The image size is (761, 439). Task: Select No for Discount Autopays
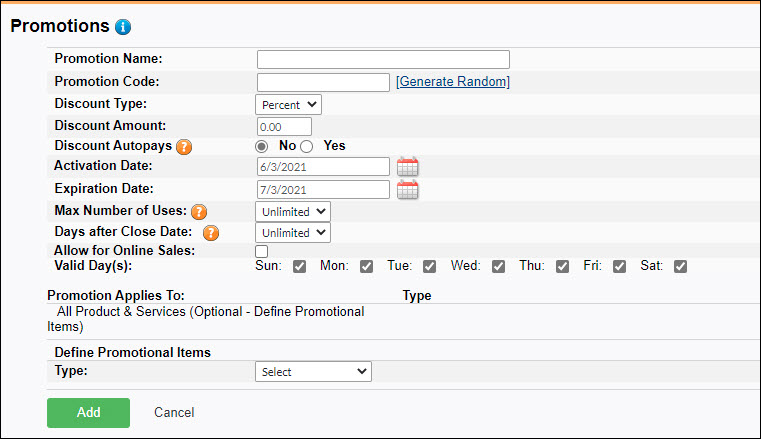click(x=263, y=146)
